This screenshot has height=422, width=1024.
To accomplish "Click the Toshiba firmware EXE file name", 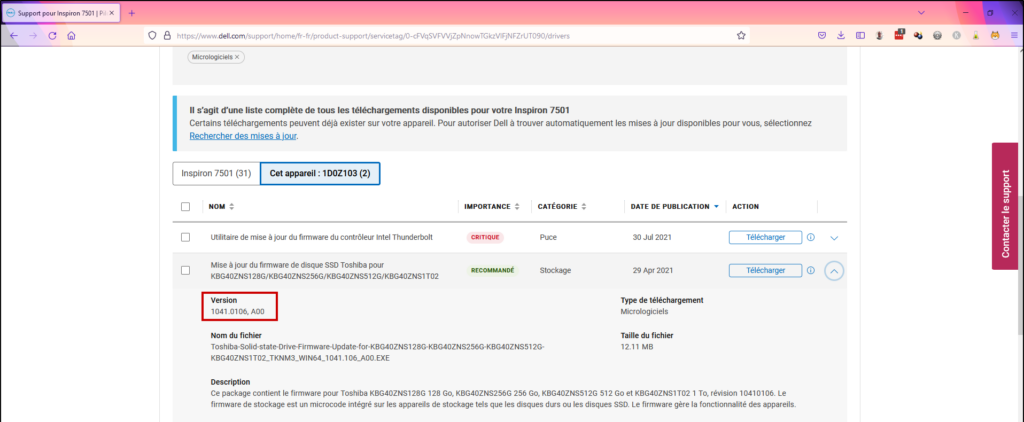I will tap(377, 353).
